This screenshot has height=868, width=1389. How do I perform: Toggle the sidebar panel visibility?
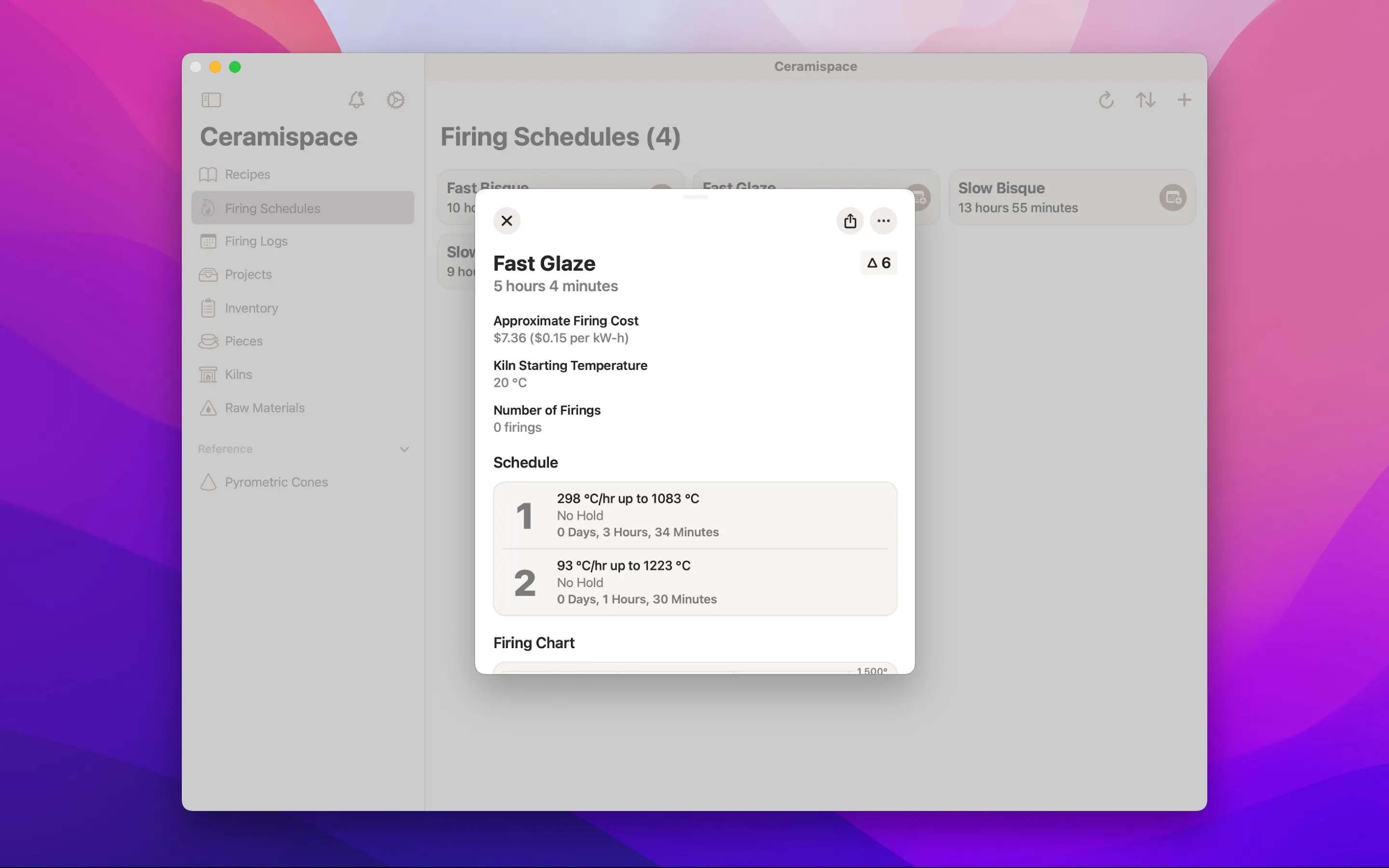[x=211, y=100]
